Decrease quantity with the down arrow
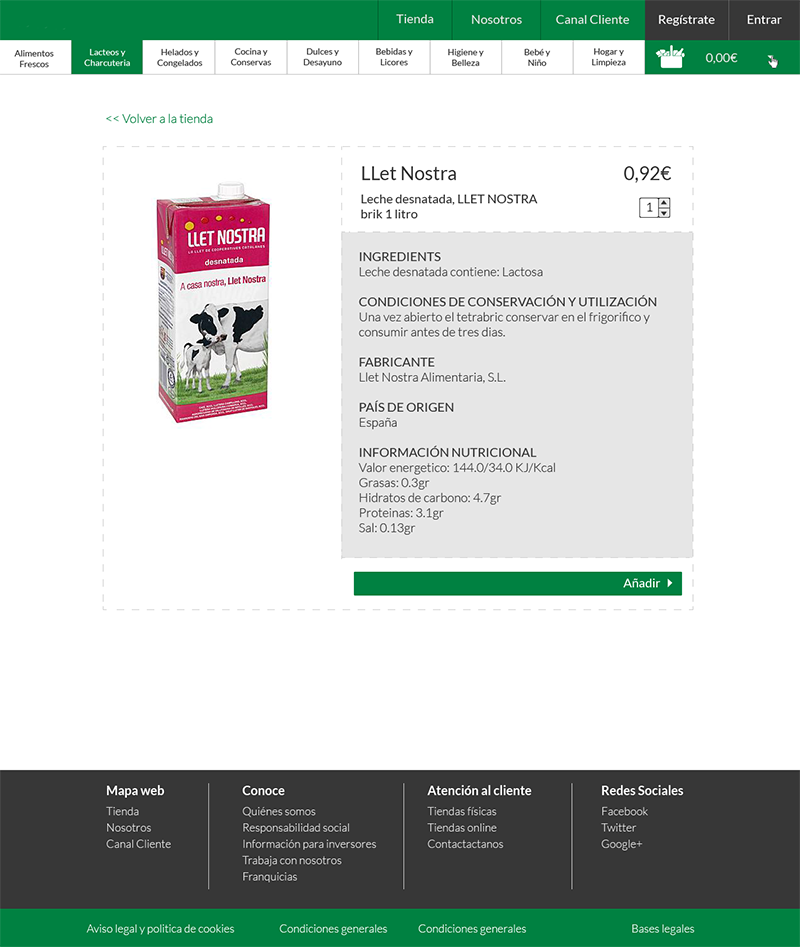 tap(664, 213)
